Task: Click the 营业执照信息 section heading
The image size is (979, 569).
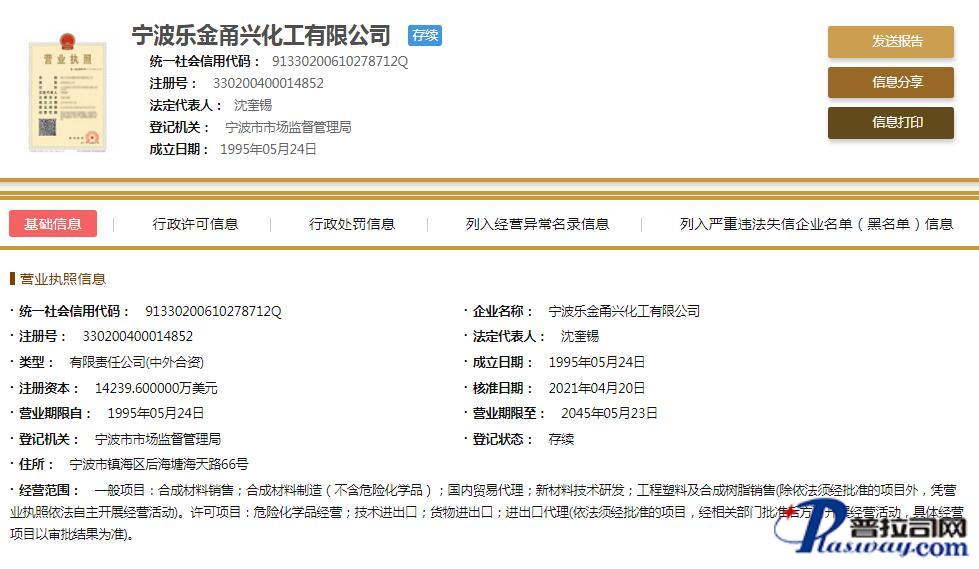Action: pyautogui.click(x=63, y=279)
